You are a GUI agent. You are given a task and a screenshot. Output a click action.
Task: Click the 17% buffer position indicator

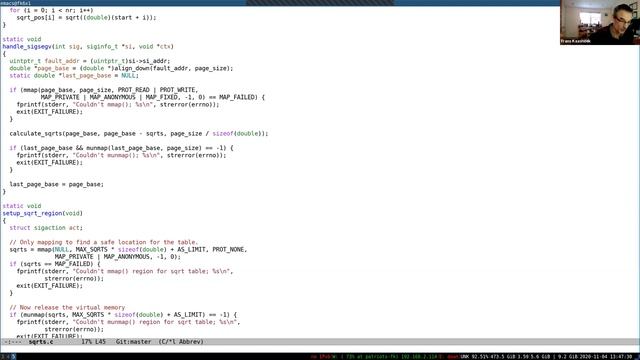pyautogui.click(x=87, y=342)
